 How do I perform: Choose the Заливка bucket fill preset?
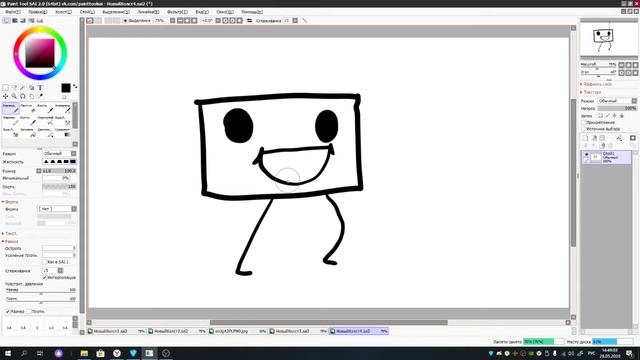(x=28, y=132)
